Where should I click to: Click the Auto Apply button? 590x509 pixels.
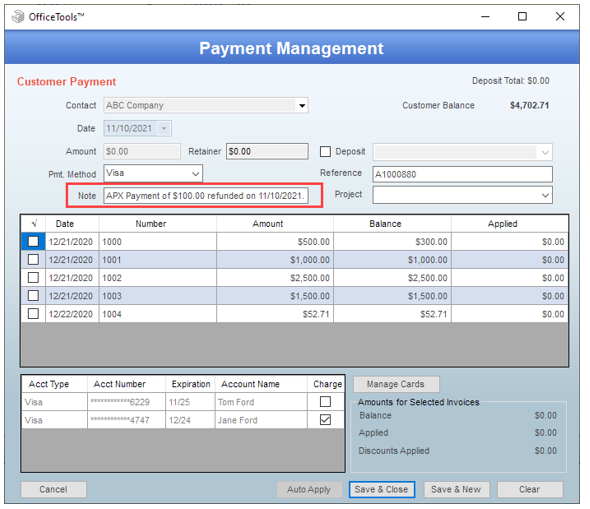coord(309,489)
